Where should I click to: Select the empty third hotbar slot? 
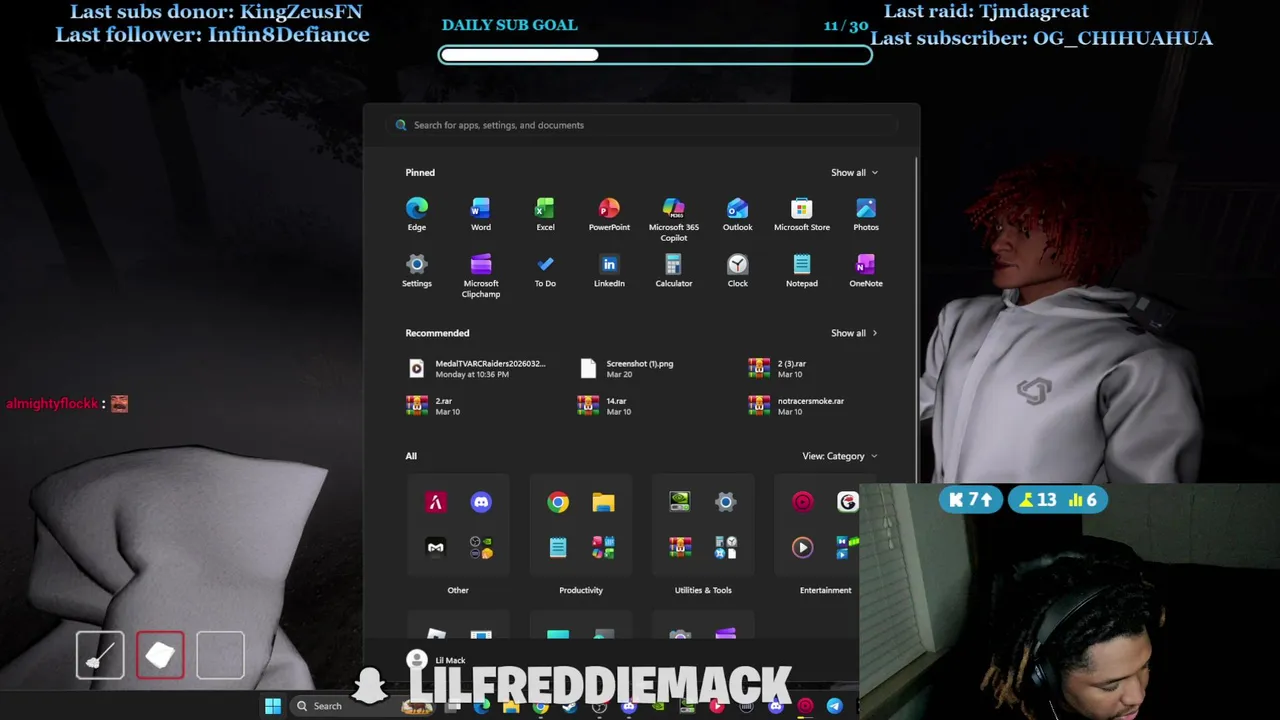coord(220,655)
